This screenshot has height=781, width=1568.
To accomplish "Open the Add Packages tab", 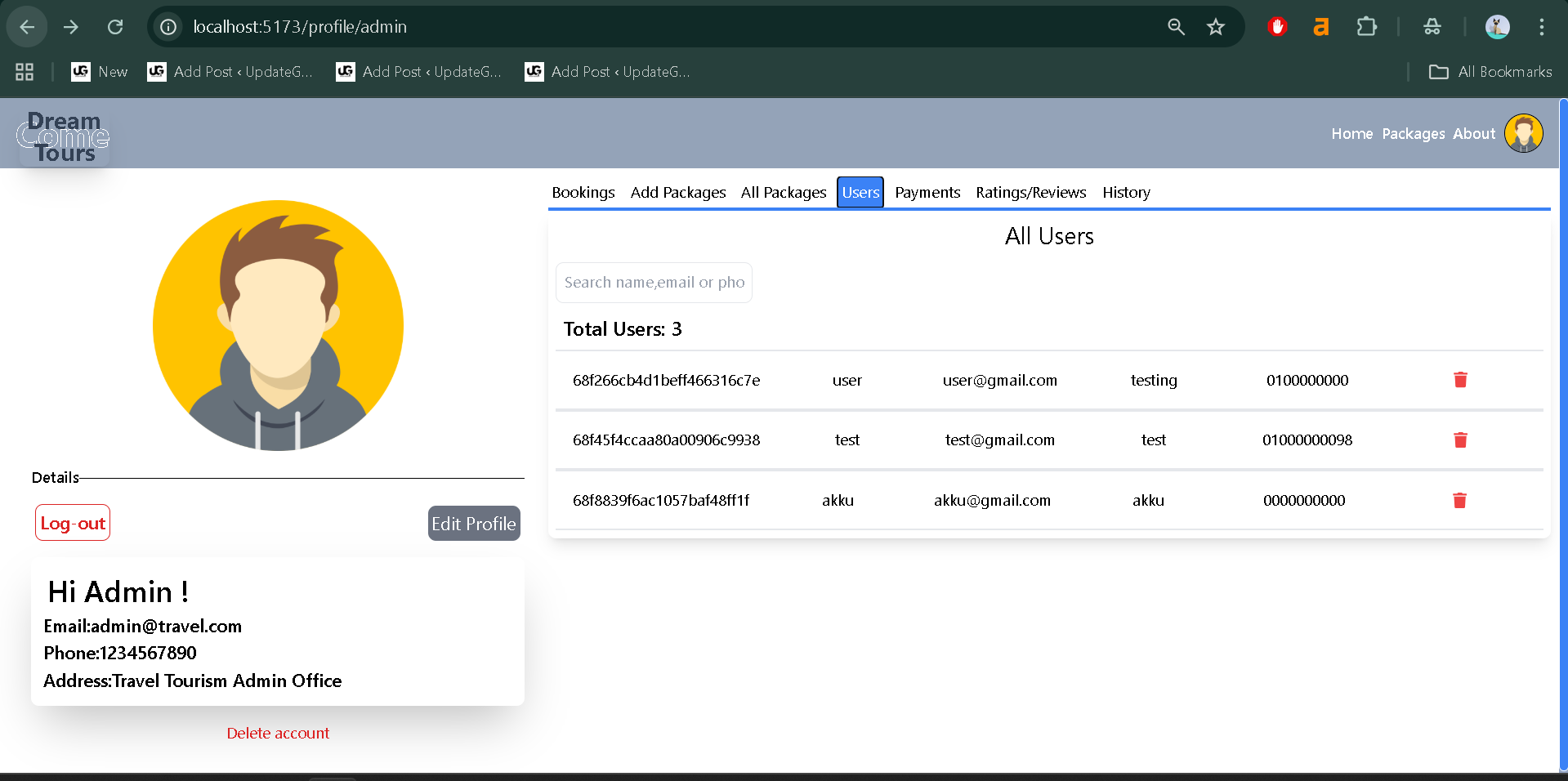I will coord(677,193).
